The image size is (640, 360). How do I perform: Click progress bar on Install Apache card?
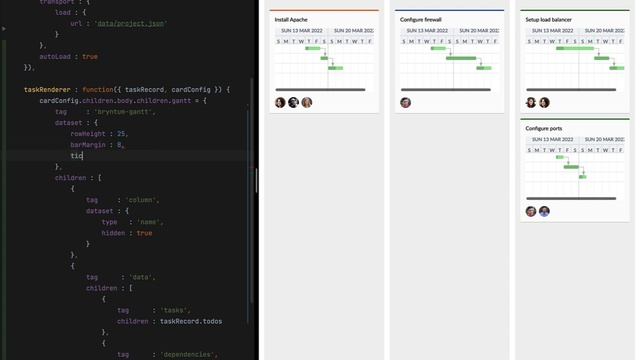(x=320, y=89)
